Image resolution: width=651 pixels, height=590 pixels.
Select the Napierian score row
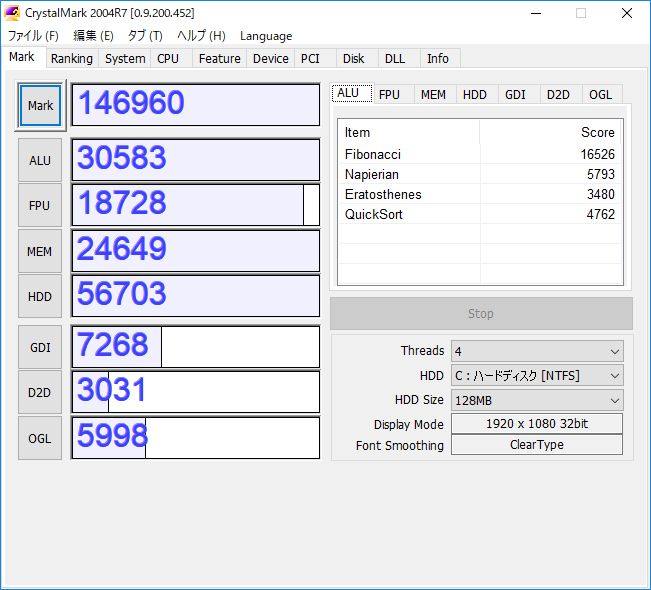coord(480,174)
